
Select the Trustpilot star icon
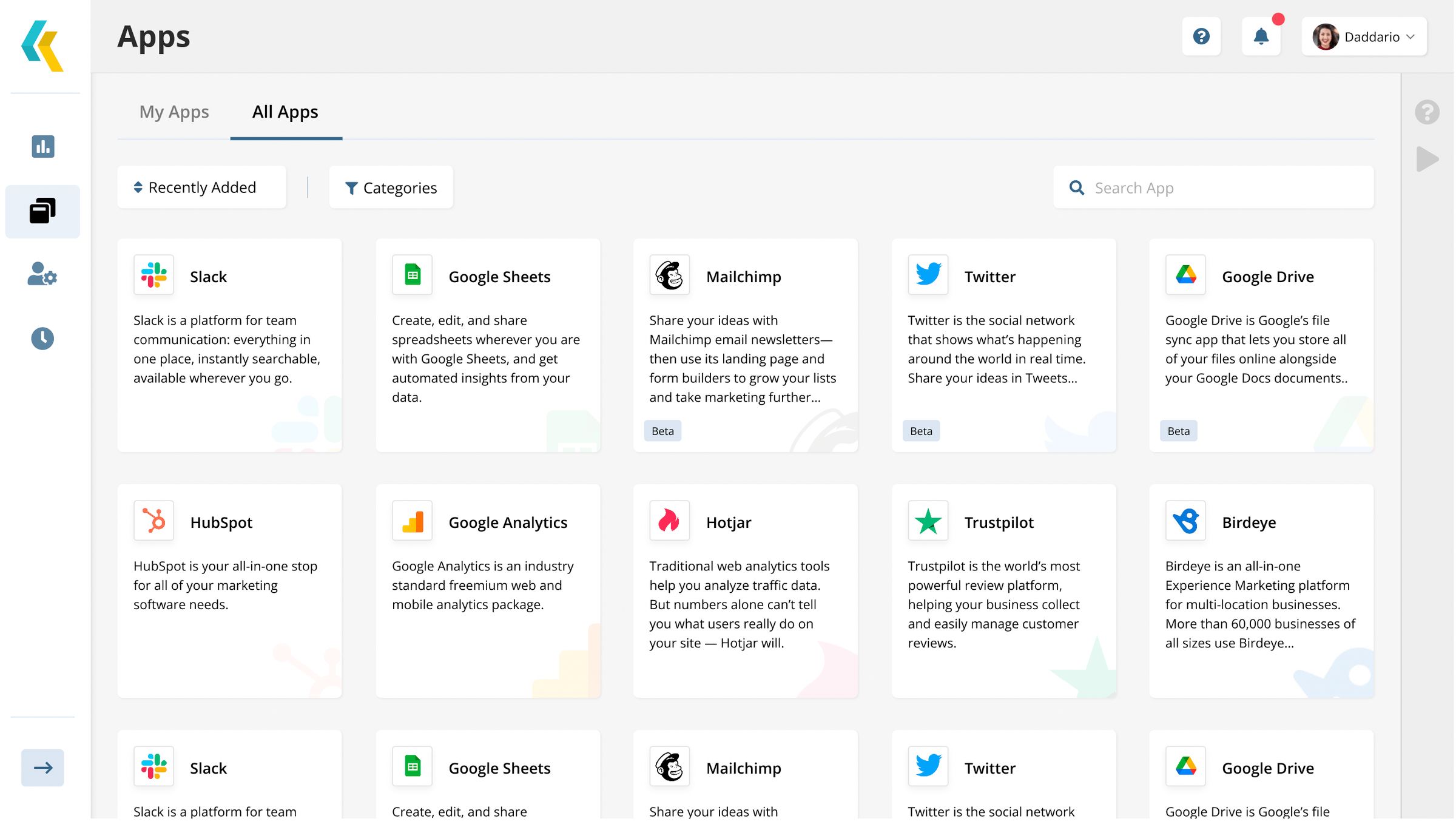(928, 521)
